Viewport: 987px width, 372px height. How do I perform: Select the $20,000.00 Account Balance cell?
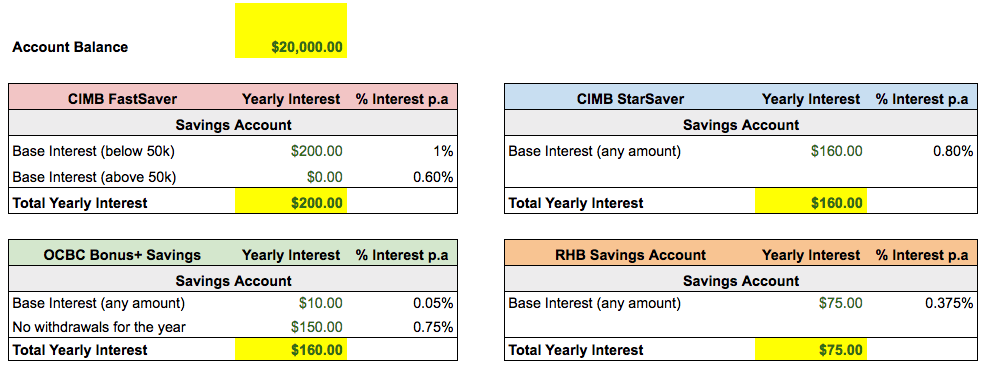point(291,30)
